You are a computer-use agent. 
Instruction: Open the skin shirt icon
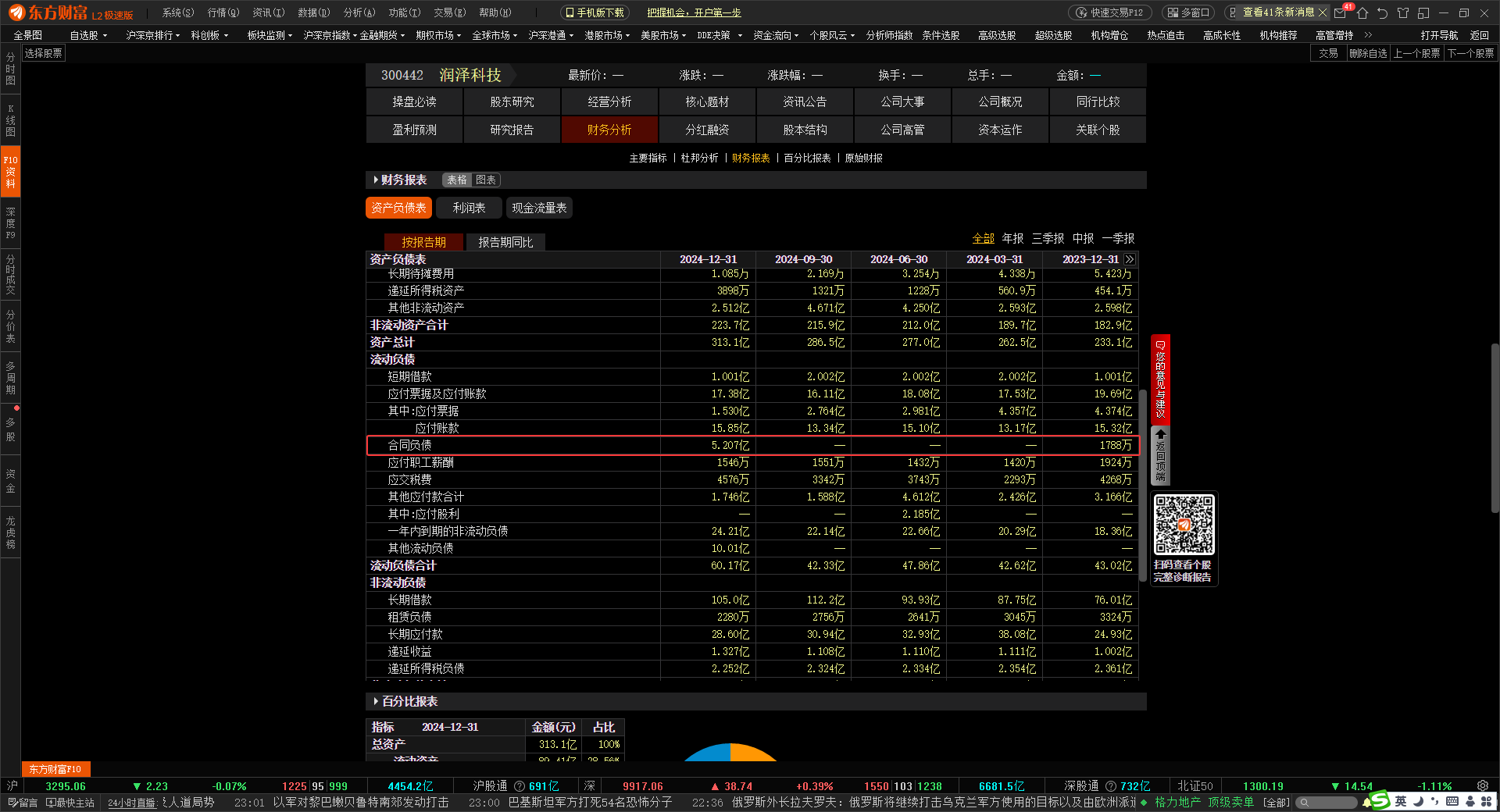(1403, 13)
